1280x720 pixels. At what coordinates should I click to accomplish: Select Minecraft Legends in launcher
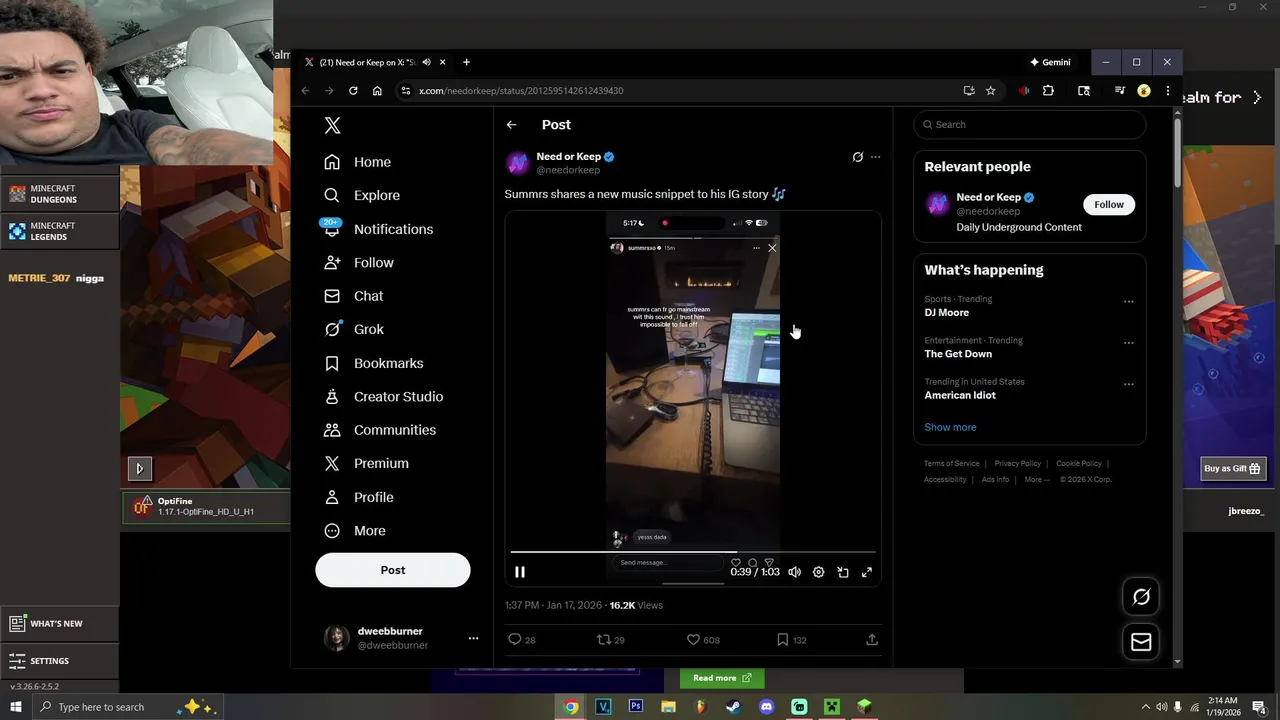[60, 231]
